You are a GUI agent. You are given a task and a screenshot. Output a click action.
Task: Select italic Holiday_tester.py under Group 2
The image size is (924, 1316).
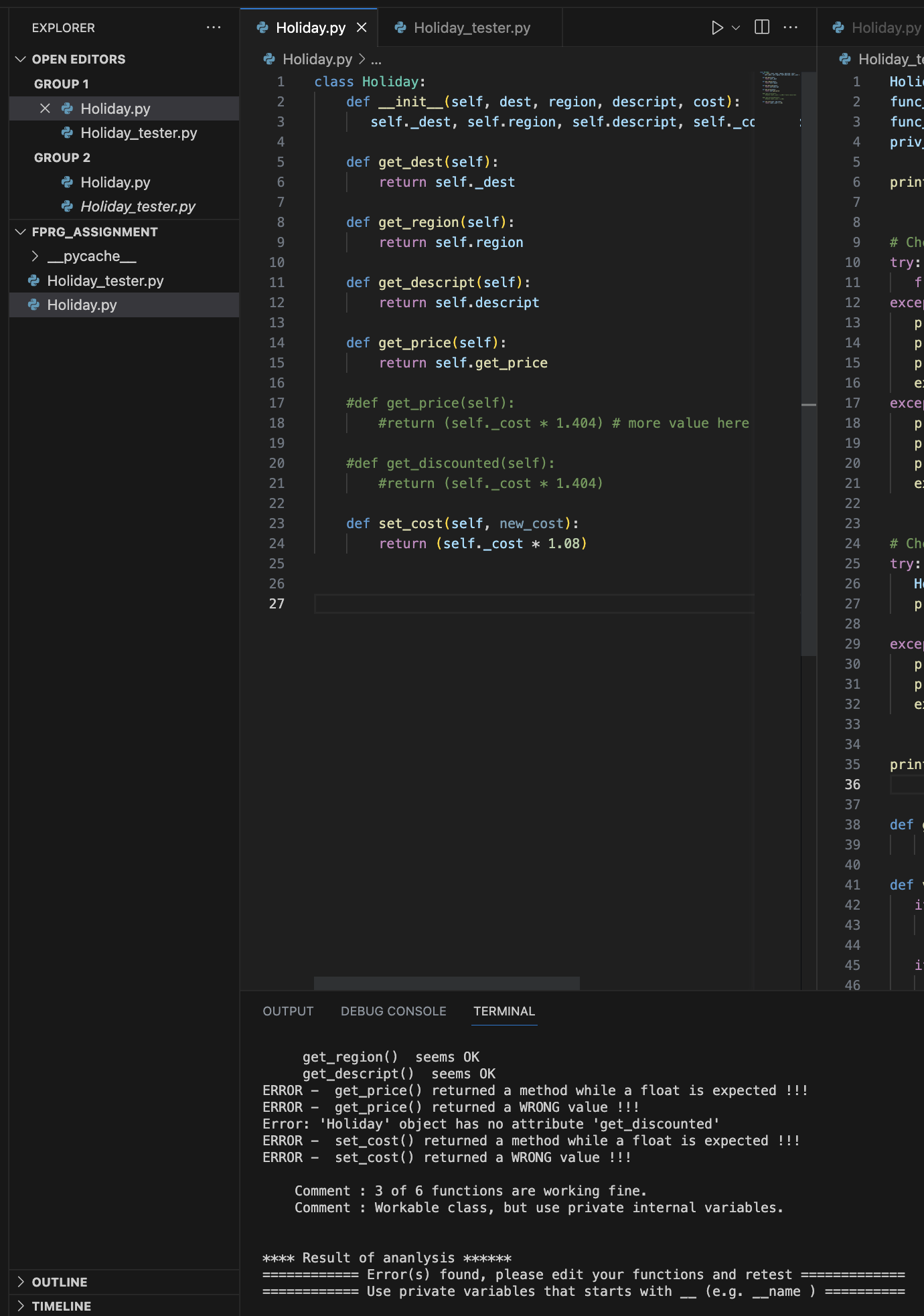137,206
